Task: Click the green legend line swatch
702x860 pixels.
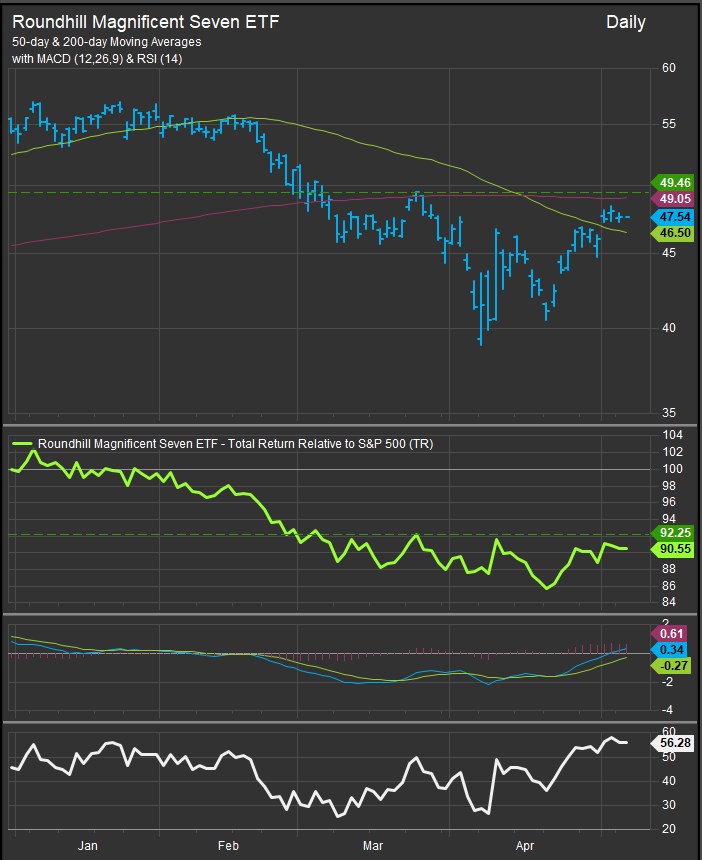Action: [22, 444]
